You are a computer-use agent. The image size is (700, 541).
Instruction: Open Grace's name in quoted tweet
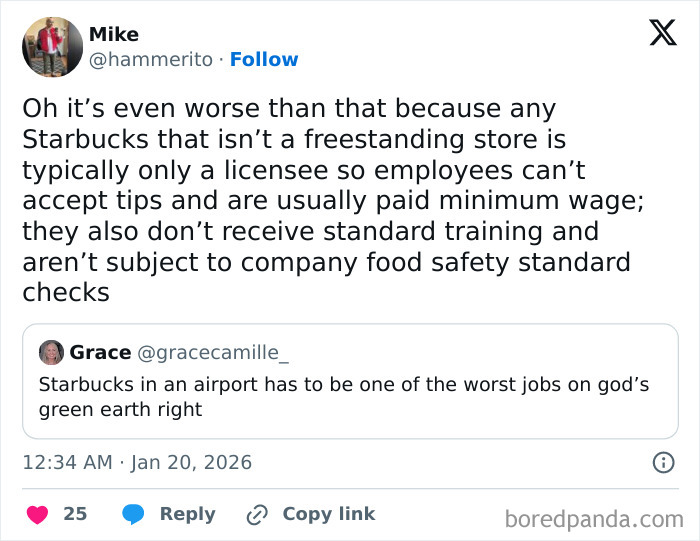(x=100, y=352)
